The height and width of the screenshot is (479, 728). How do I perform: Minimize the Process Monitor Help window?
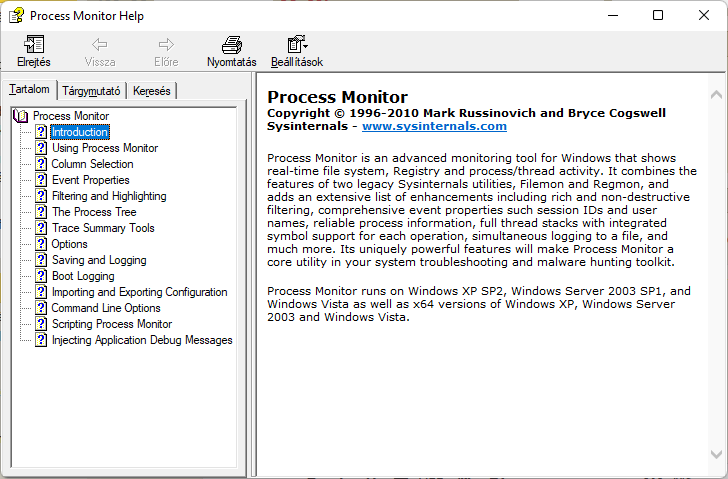tap(613, 15)
